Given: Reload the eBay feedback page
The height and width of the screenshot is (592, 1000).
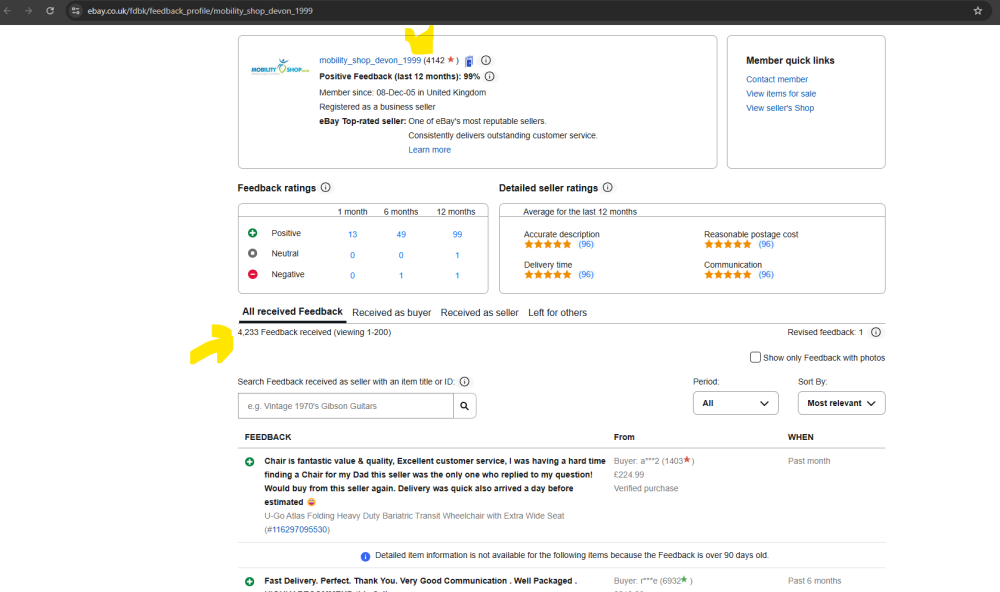Looking at the screenshot, I should [50, 11].
